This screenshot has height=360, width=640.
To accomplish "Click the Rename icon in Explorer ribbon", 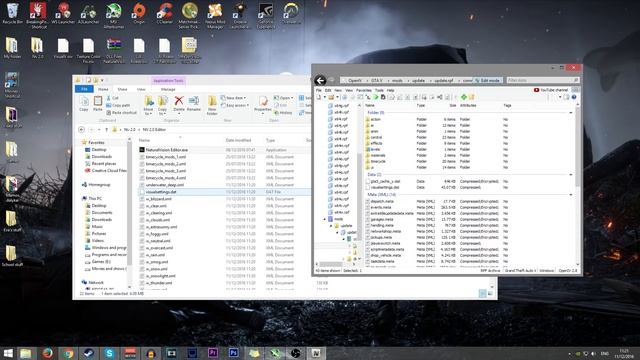I will pos(194,104).
